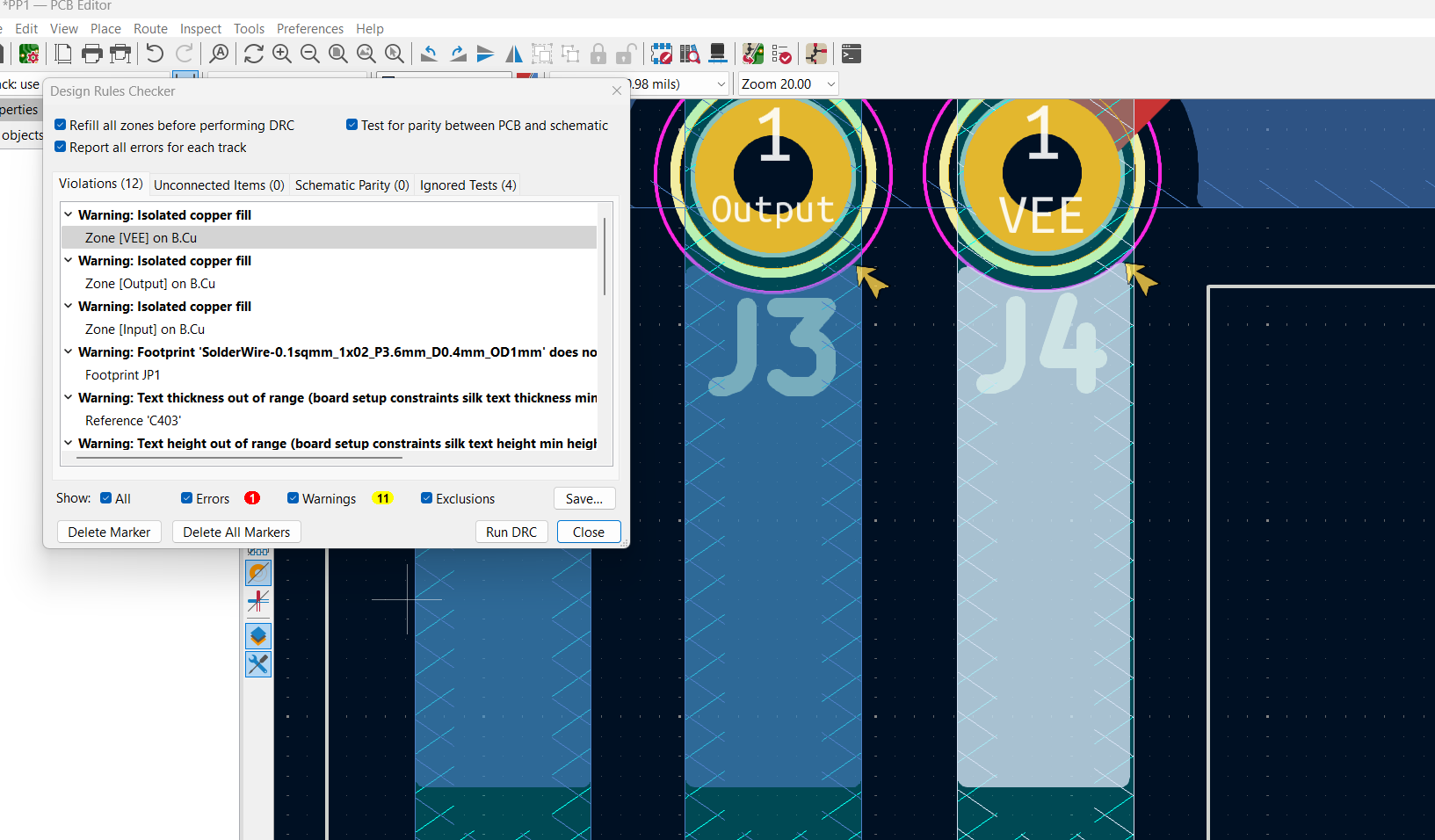Open the Route menu
This screenshot has width=1435, height=840.
coord(150,29)
